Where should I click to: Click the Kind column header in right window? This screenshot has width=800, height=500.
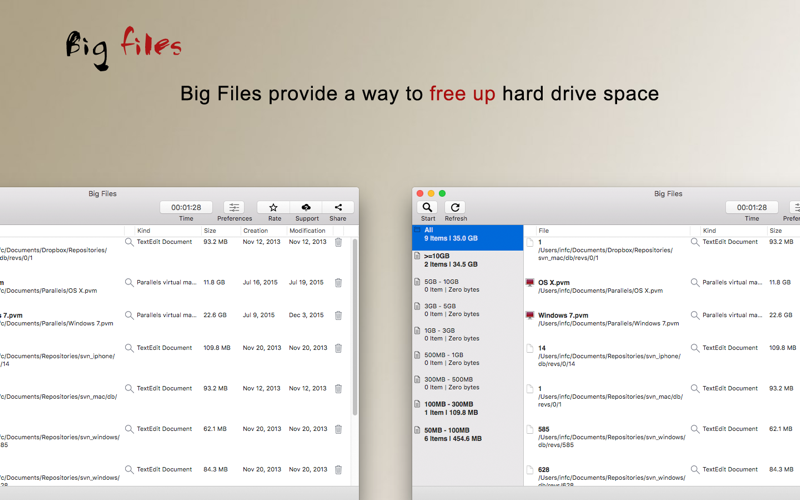coord(732,231)
